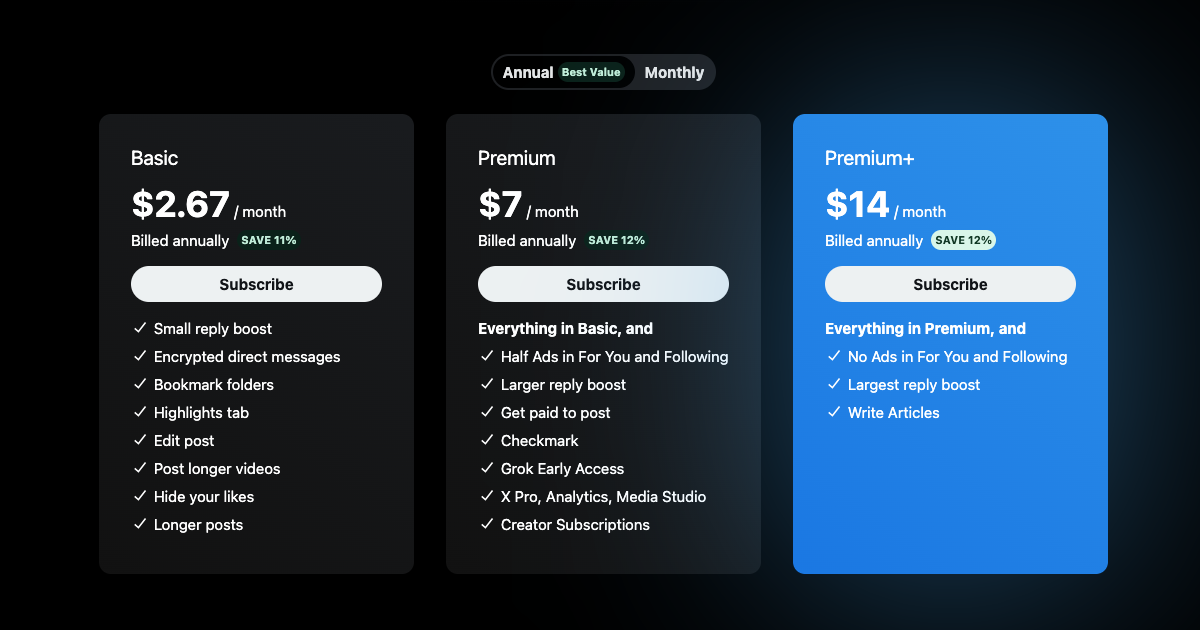1200x630 pixels.
Task: Subscribe to the Premium+ plan
Action: pos(950,284)
